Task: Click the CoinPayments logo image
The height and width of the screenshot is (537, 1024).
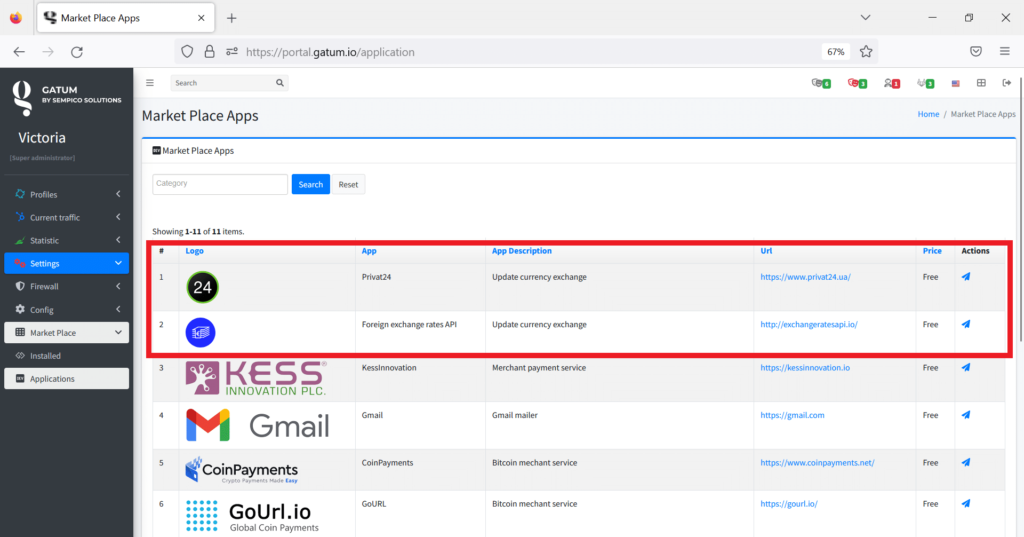Action: 242,470
